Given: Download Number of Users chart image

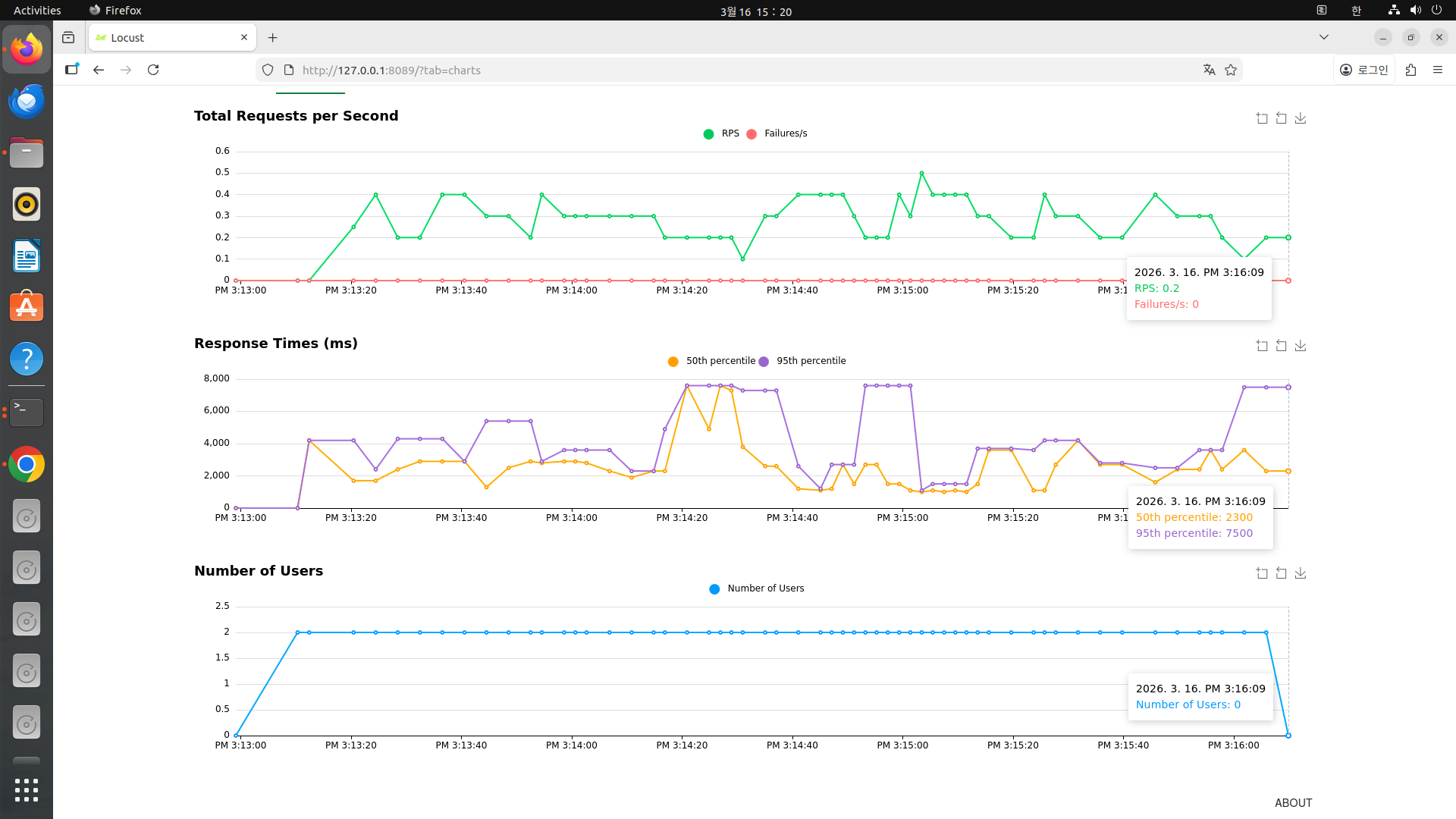Looking at the screenshot, I should 1301,573.
